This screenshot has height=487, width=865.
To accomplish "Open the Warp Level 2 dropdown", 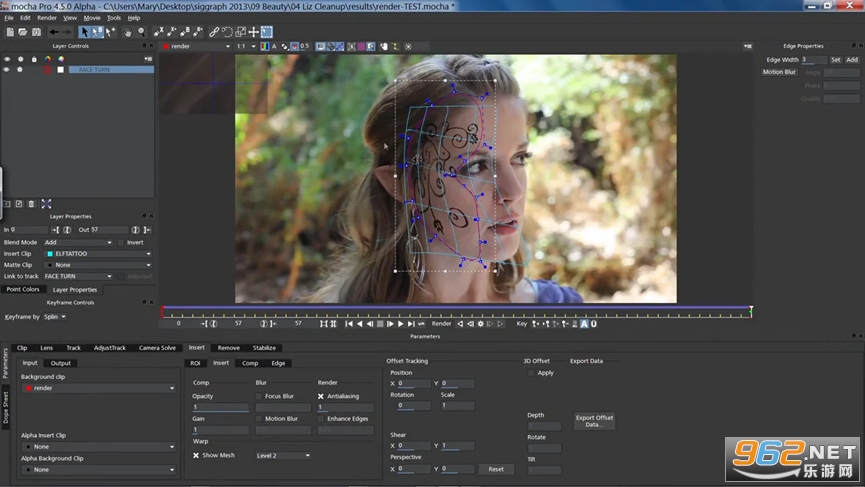I will pyautogui.click(x=283, y=456).
